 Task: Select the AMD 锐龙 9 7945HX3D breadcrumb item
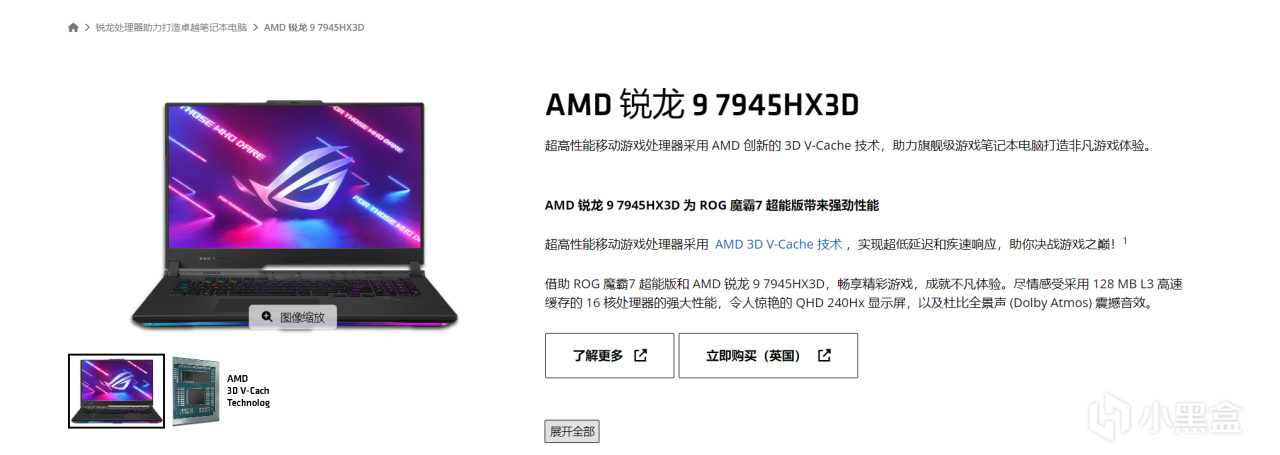314,28
